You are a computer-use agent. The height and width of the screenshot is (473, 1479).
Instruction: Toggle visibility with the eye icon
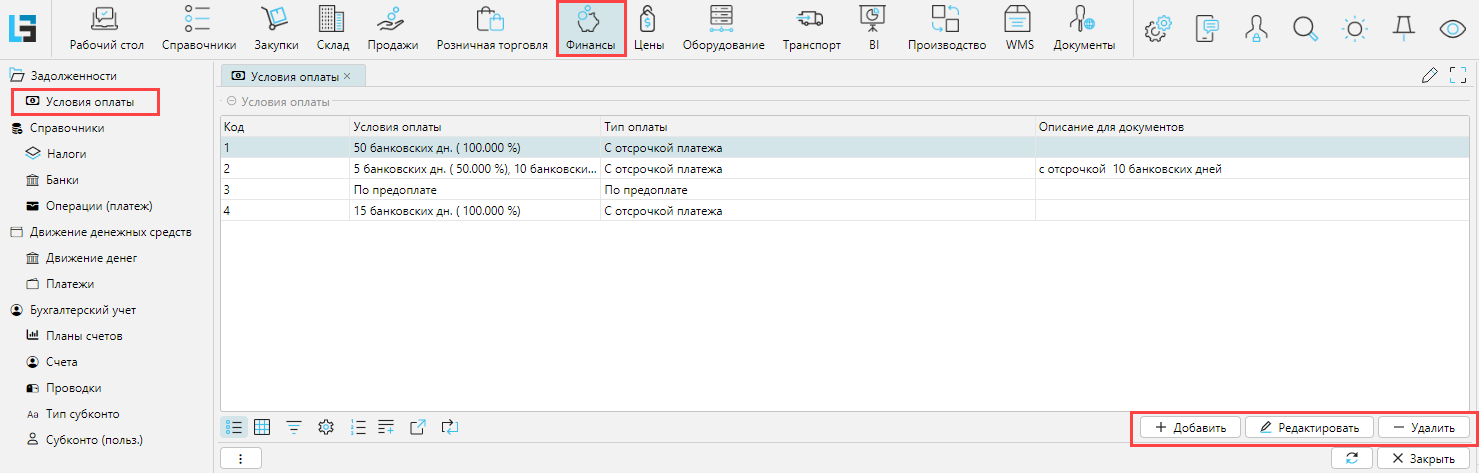click(x=1452, y=28)
